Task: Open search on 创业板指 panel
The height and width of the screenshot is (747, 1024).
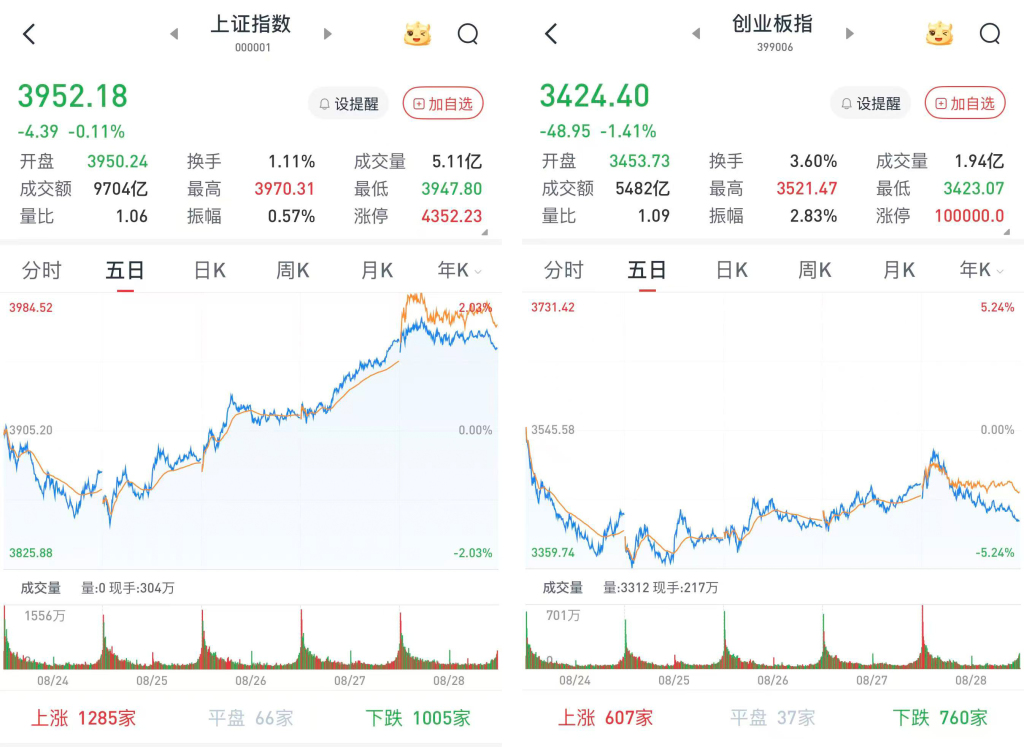Action: (x=990, y=34)
